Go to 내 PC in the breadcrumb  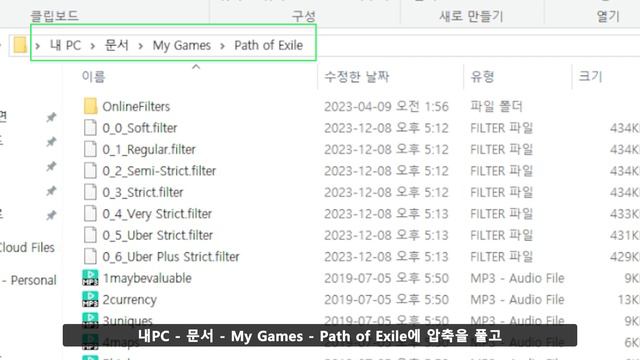(66, 45)
